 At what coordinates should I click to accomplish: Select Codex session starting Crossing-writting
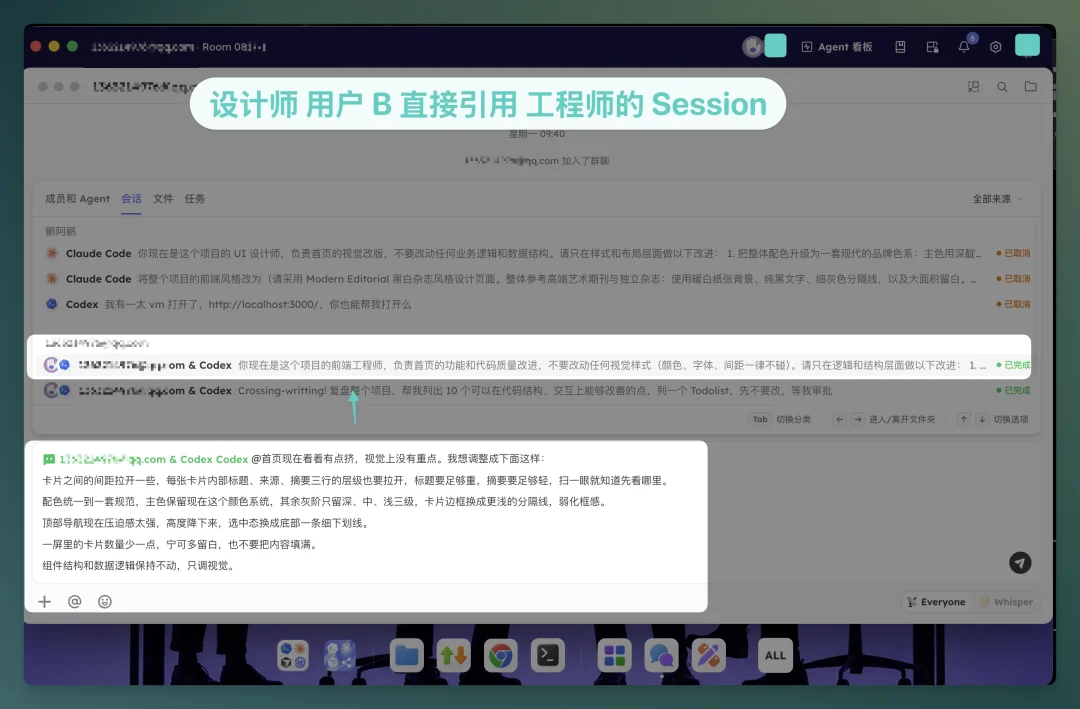(x=536, y=391)
